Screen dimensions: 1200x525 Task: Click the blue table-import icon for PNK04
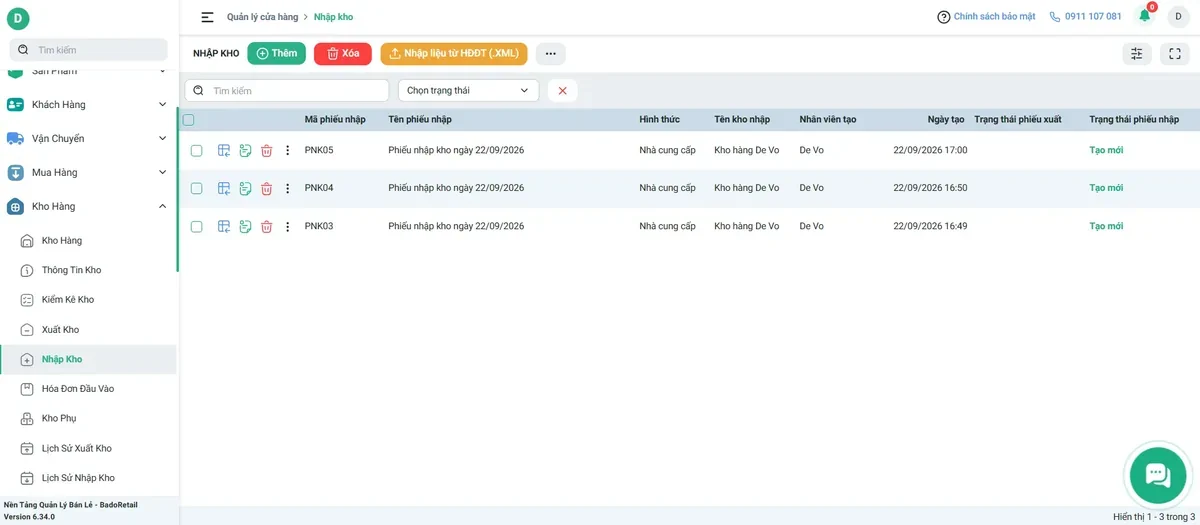(x=224, y=188)
